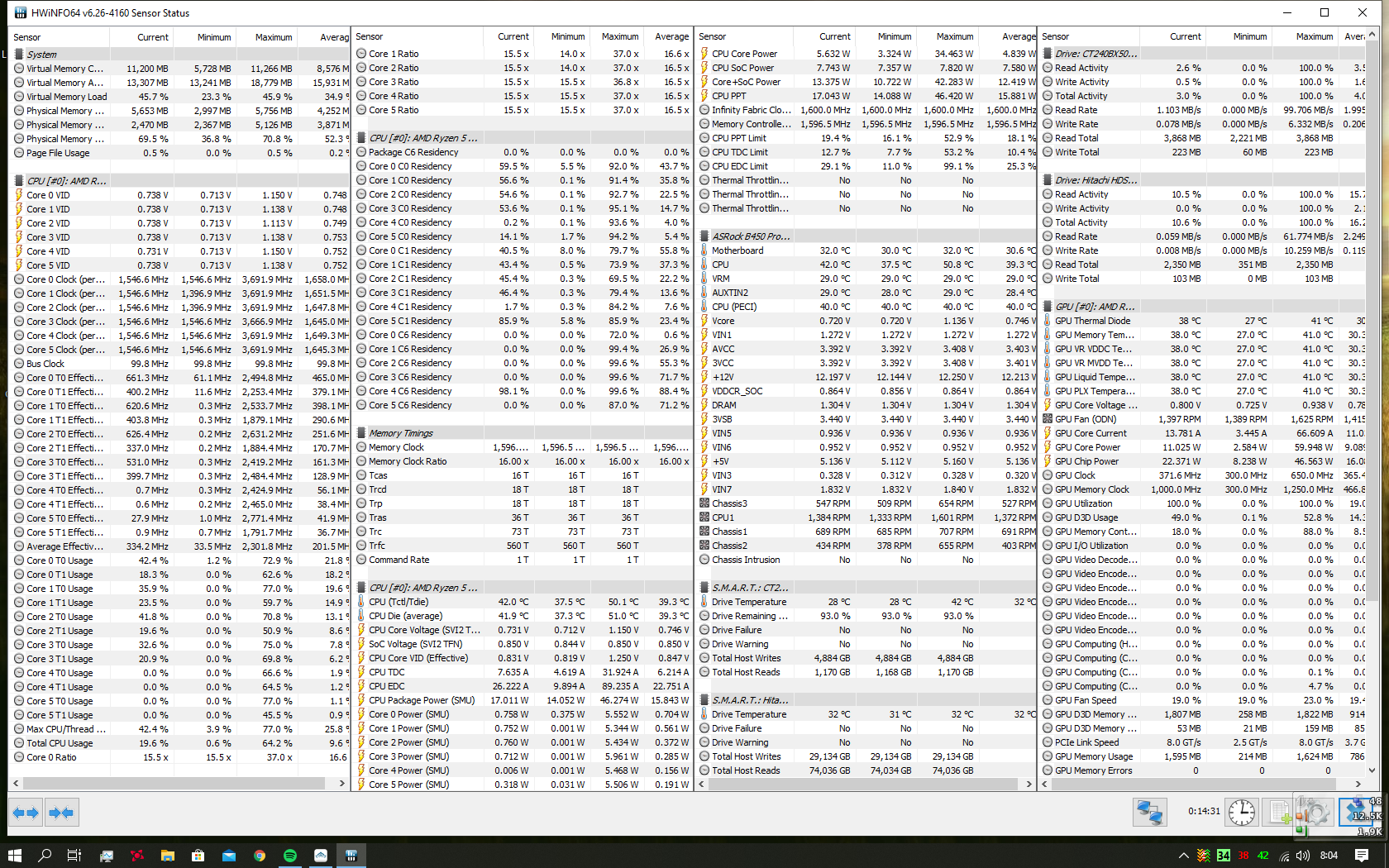Select the GPU Utilization row
This screenshot has height=868, width=1389.
1203,503
